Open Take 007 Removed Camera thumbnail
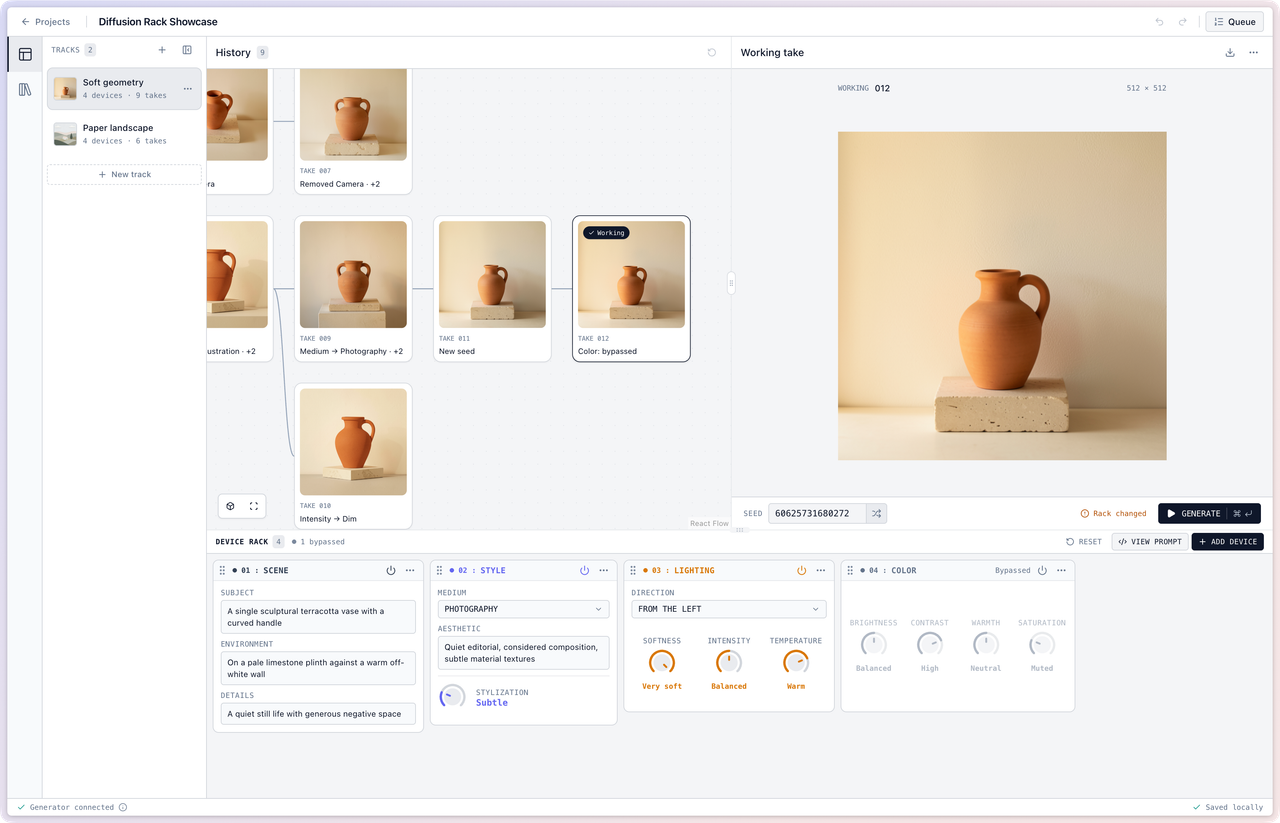This screenshot has height=823, width=1280. click(x=353, y=114)
